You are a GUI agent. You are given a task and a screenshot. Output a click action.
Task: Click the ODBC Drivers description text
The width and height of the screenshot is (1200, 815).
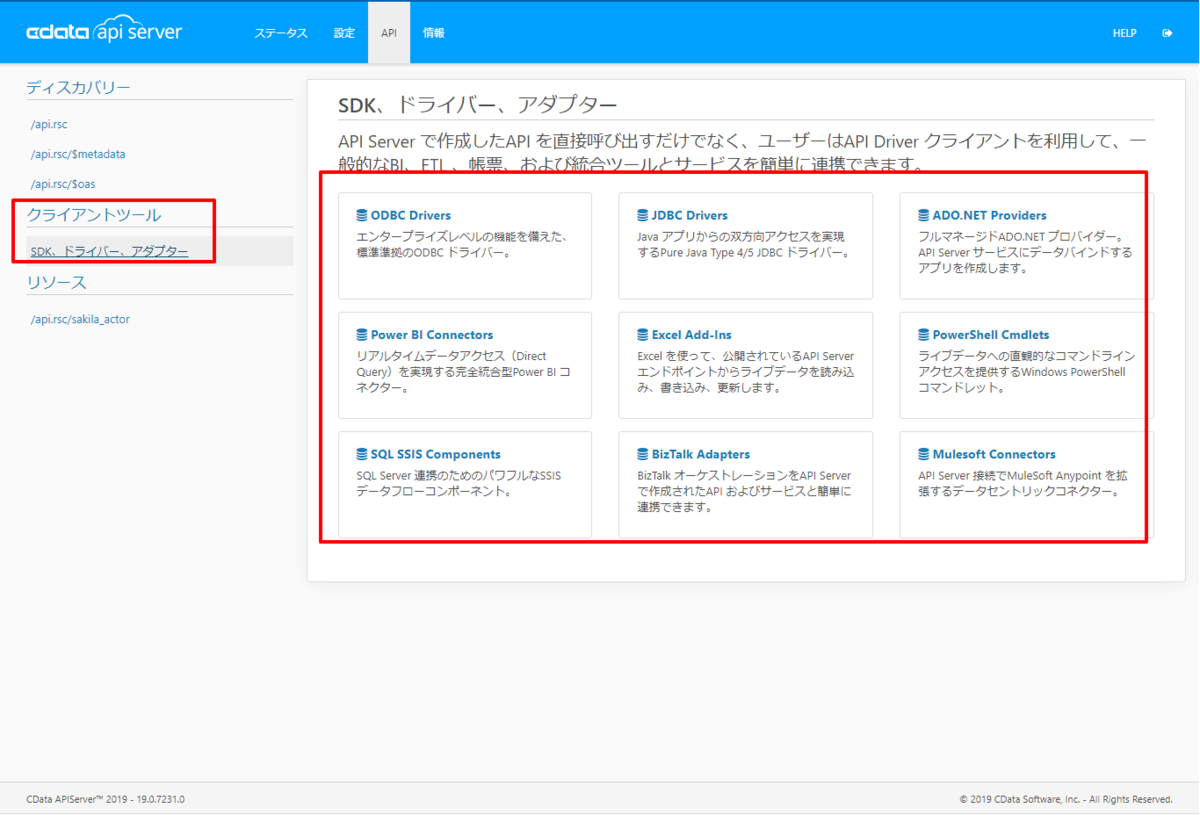pyautogui.click(x=462, y=245)
